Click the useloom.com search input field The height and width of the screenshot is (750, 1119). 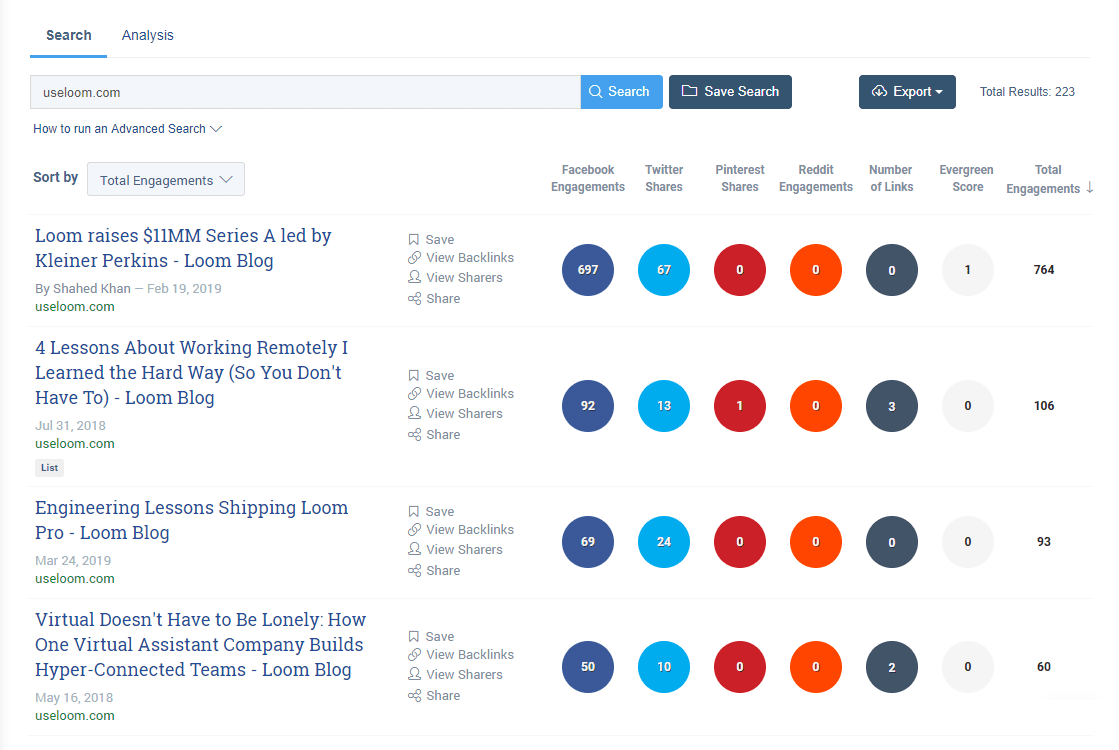[305, 92]
